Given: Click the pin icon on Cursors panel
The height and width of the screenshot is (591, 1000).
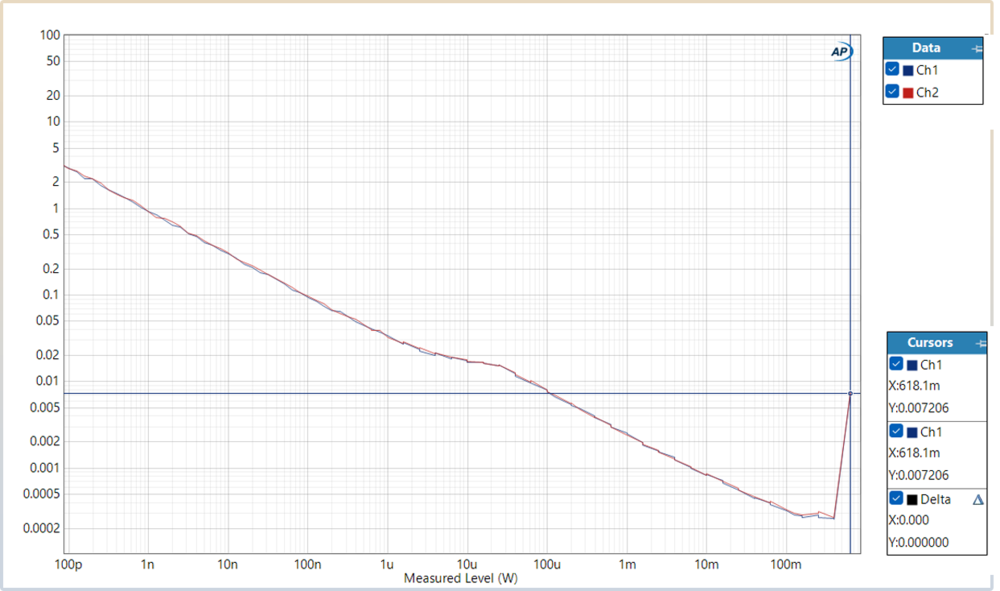Looking at the screenshot, I should (980, 344).
